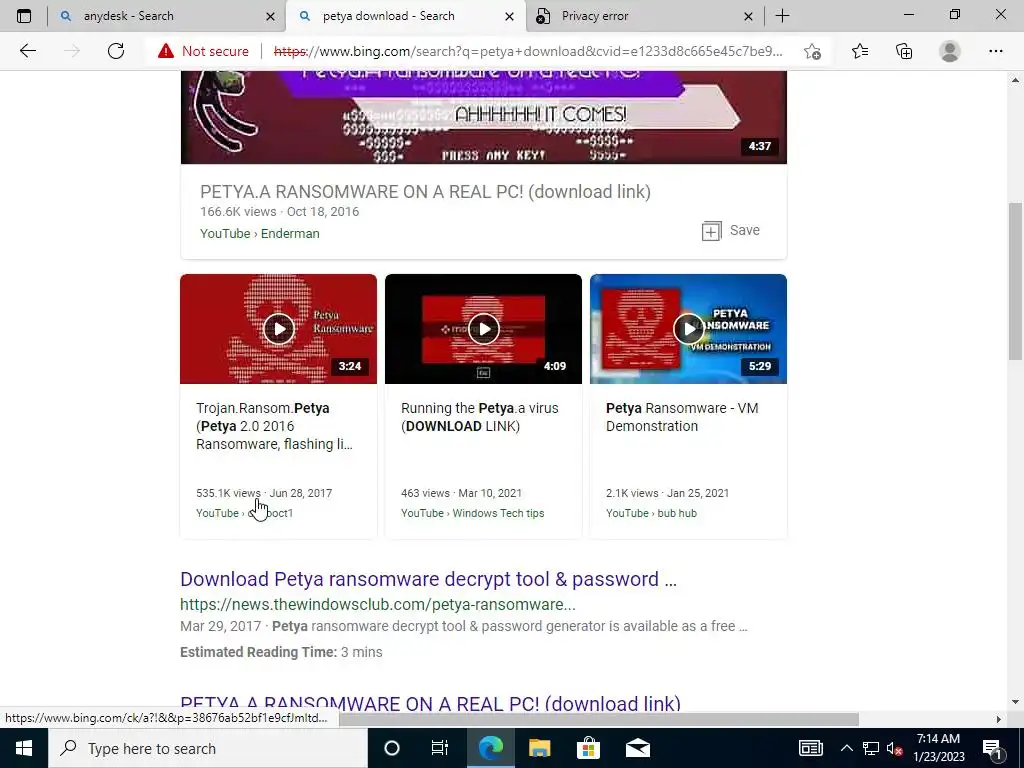Open Microsoft Store from taskbar
This screenshot has width=1024, height=768.
tap(588, 748)
